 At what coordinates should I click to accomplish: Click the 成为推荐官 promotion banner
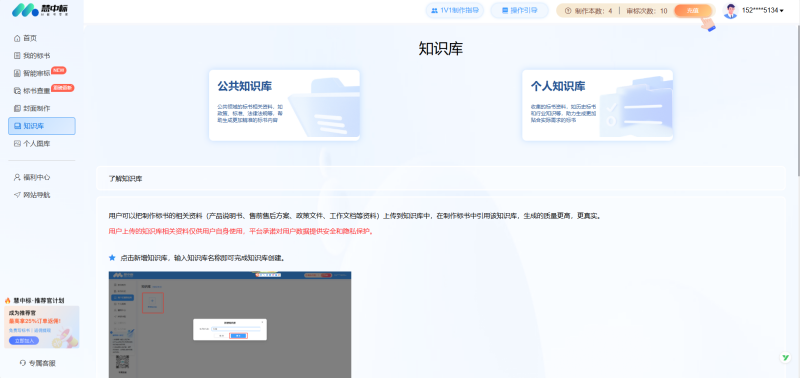pos(42,327)
